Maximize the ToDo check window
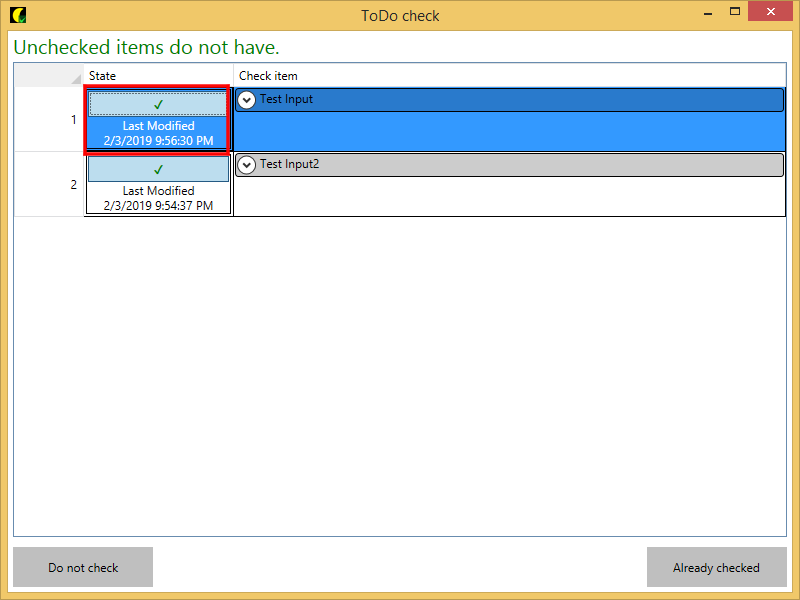 (x=735, y=14)
